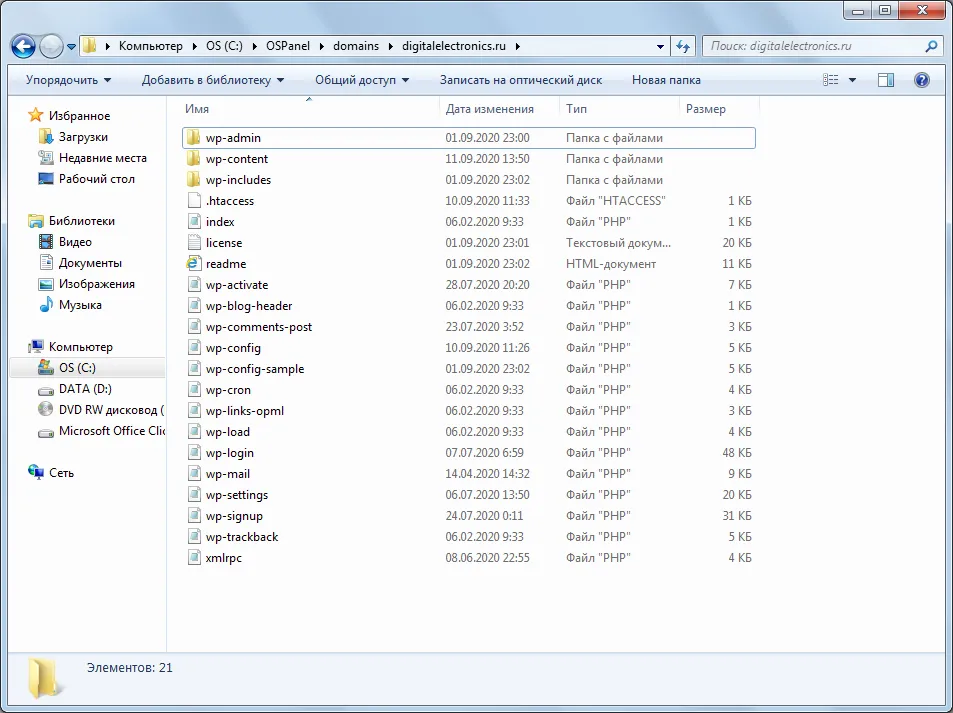953x713 pixels.
Task: Click OSPanel in the address breadcrumb
Action: pos(287,46)
